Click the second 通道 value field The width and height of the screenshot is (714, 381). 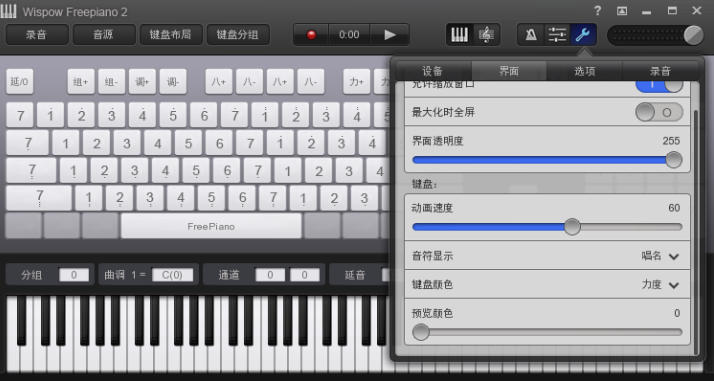click(305, 275)
